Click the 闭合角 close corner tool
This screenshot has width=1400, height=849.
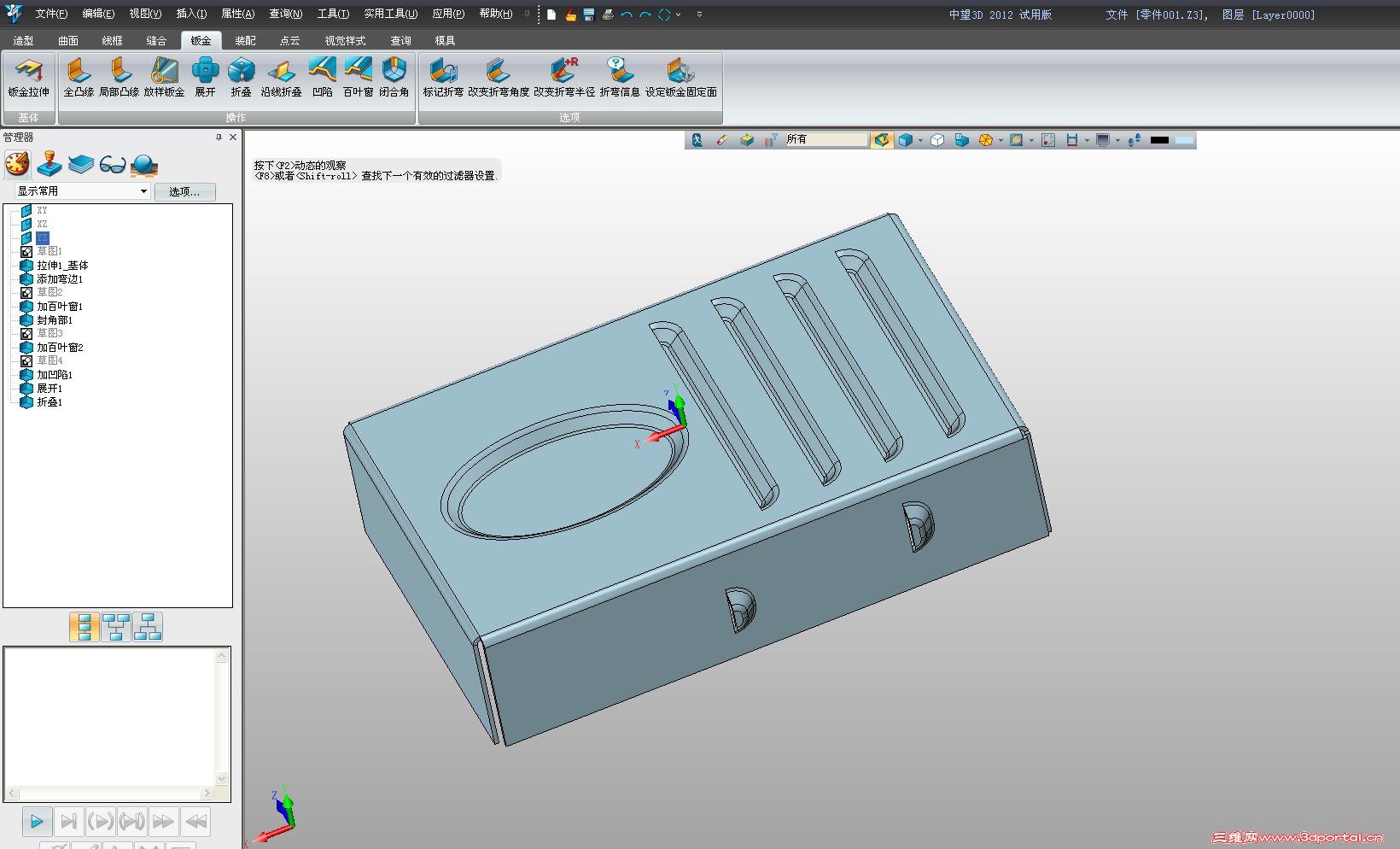(394, 79)
